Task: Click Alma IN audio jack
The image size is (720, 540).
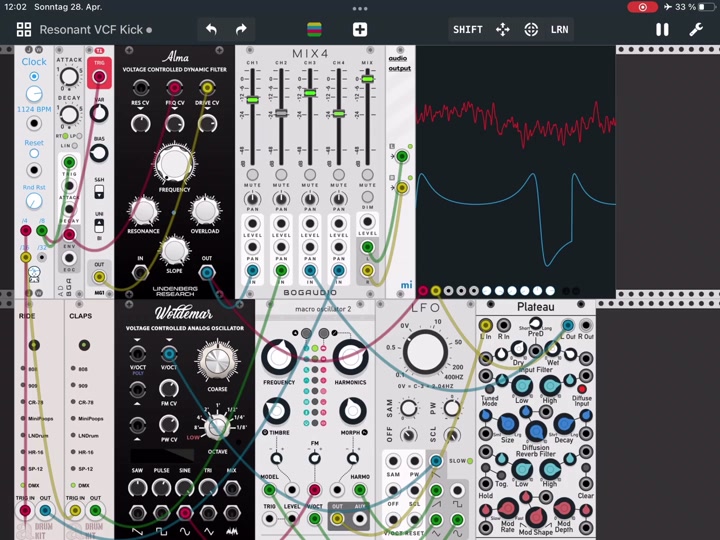Action: 141,272
